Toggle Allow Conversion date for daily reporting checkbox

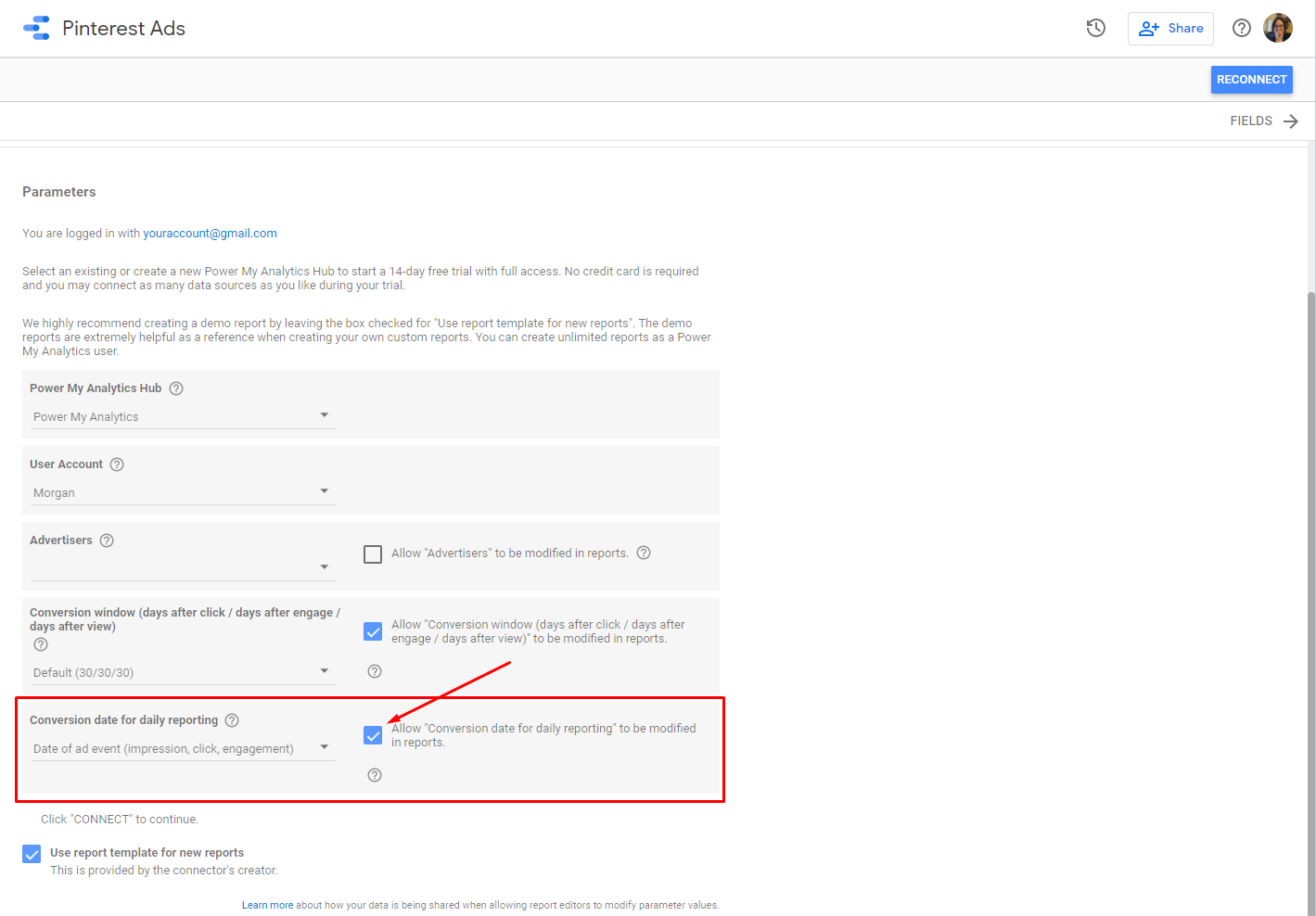tap(373, 735)
